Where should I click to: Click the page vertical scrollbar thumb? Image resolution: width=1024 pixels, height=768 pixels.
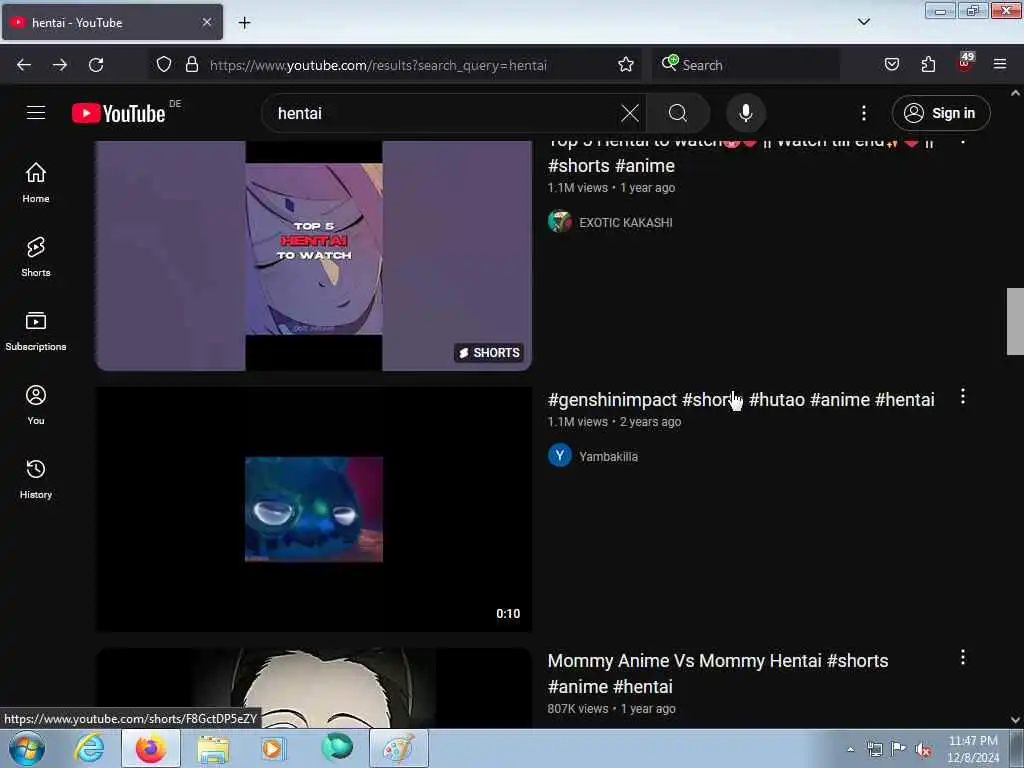coord(1015,321)
